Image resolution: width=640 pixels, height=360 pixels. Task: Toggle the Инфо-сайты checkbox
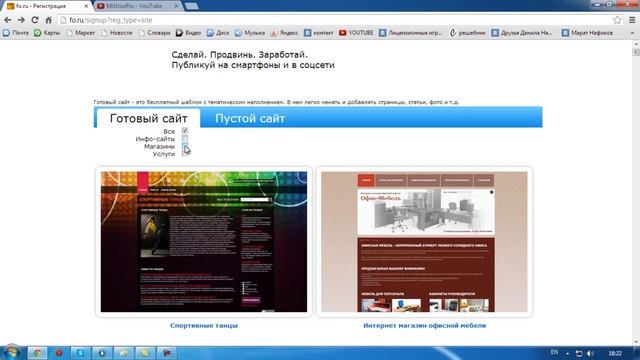[x=185, y=138]
